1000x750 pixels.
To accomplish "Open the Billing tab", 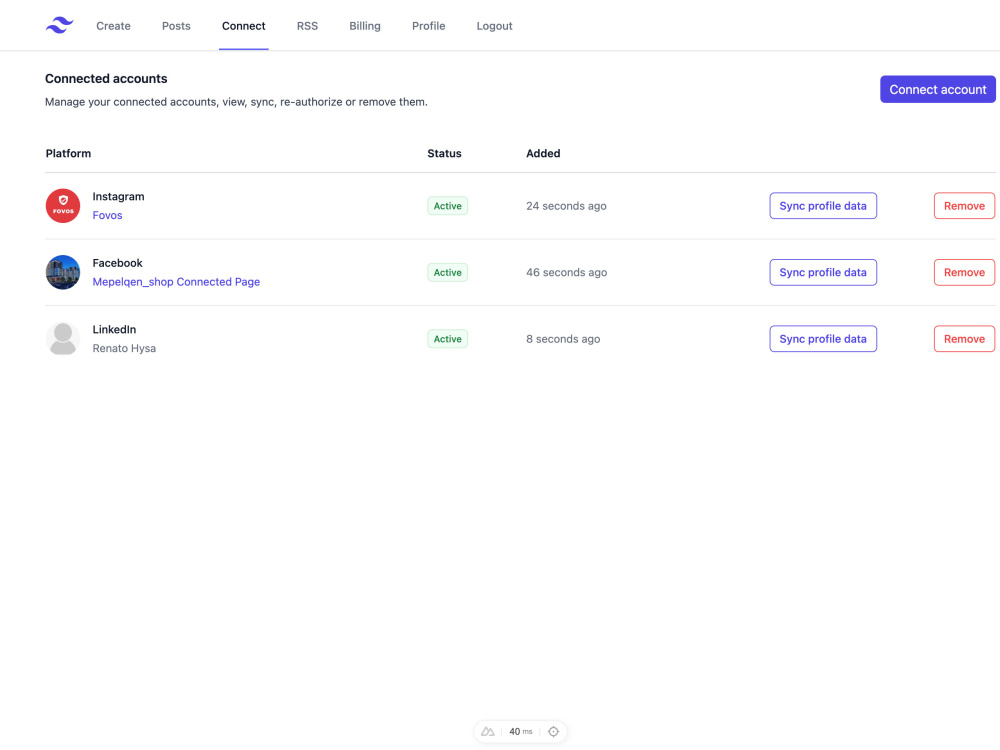I will (365, 26).
